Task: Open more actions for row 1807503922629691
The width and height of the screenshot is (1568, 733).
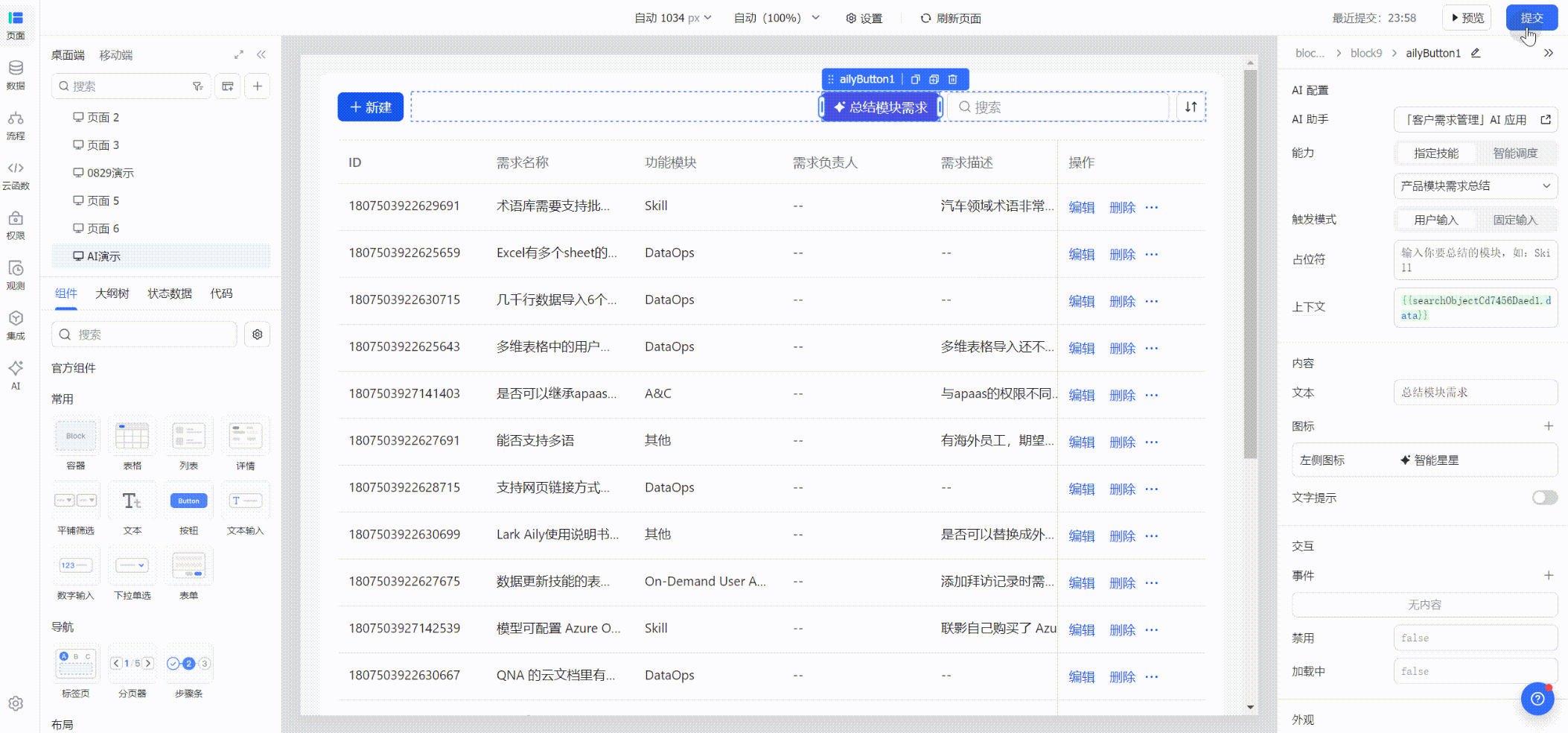Action: 1152,207
